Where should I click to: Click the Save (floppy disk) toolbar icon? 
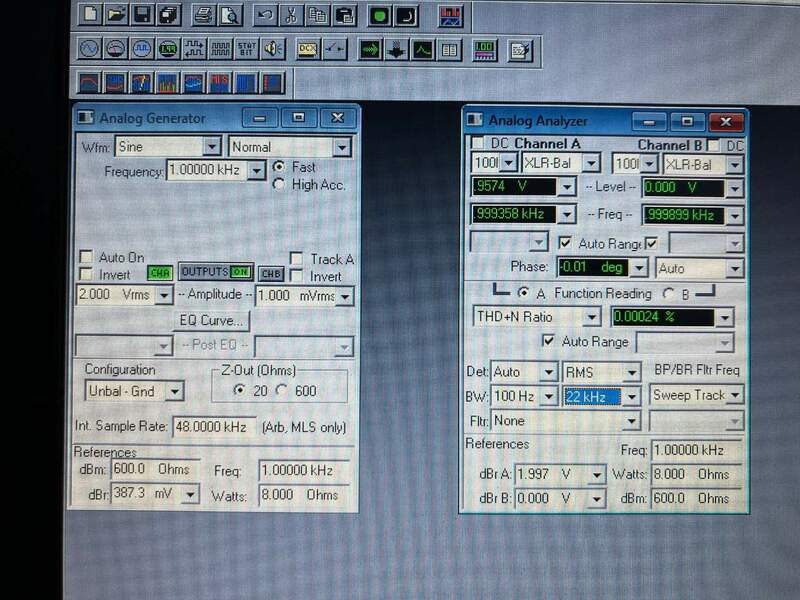click(x=142, y=14)
